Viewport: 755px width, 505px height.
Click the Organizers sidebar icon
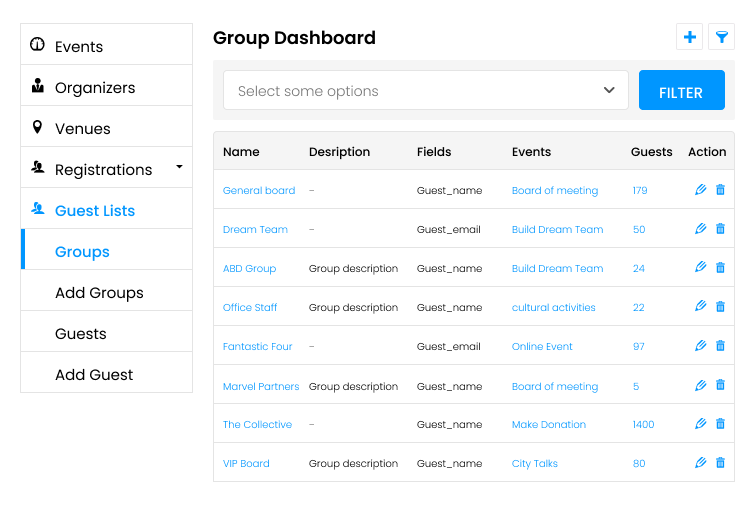coord(38,86)
